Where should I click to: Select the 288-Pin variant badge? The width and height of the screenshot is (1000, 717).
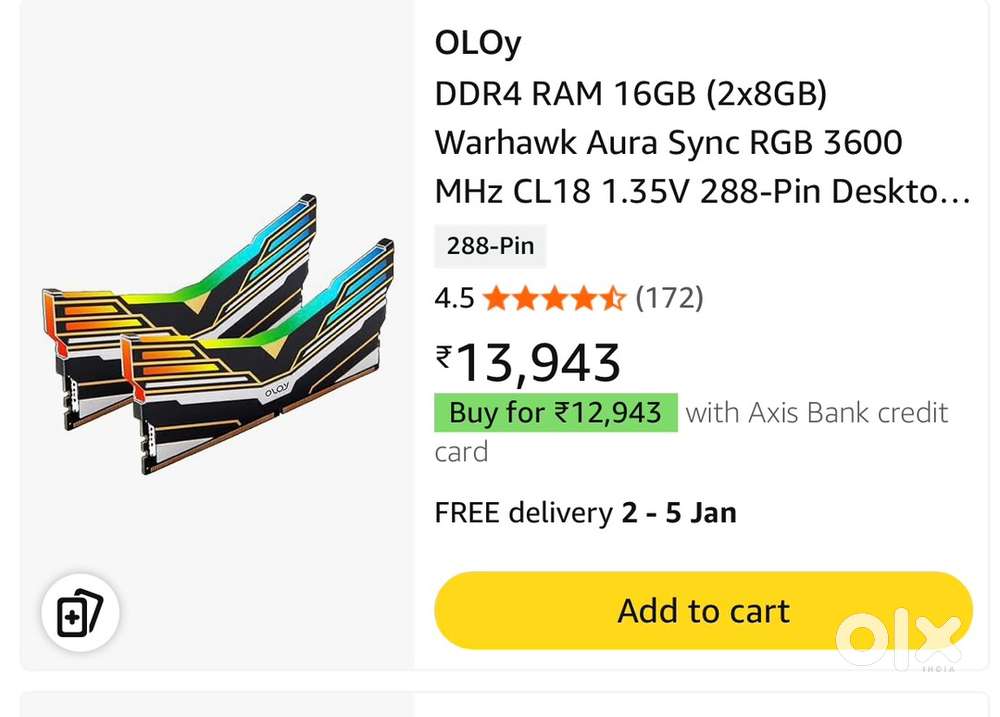coord(490,246)
